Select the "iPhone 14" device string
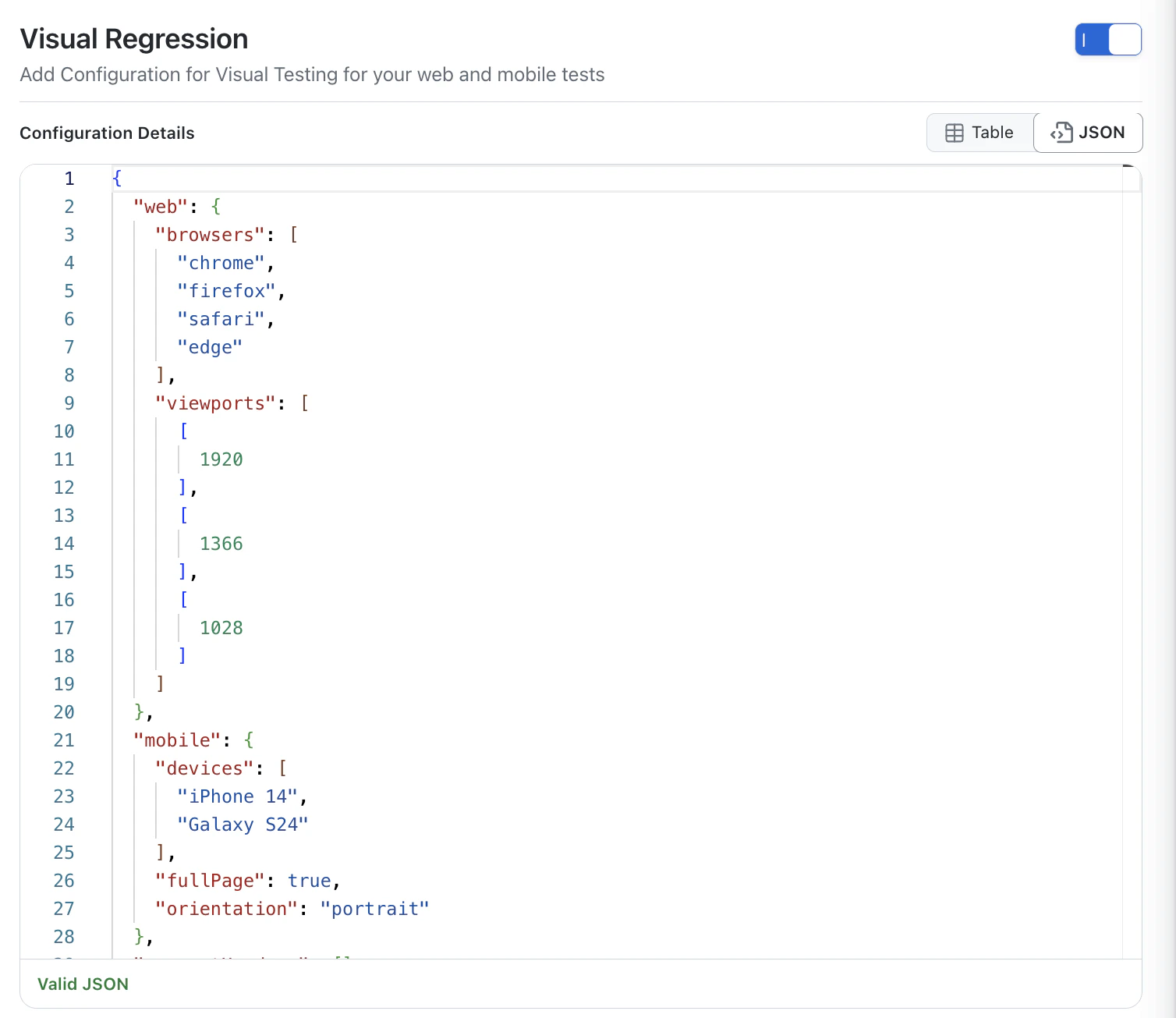Image resolution: width=1176 pixels, height=1018 pixels. click(237, 796)
